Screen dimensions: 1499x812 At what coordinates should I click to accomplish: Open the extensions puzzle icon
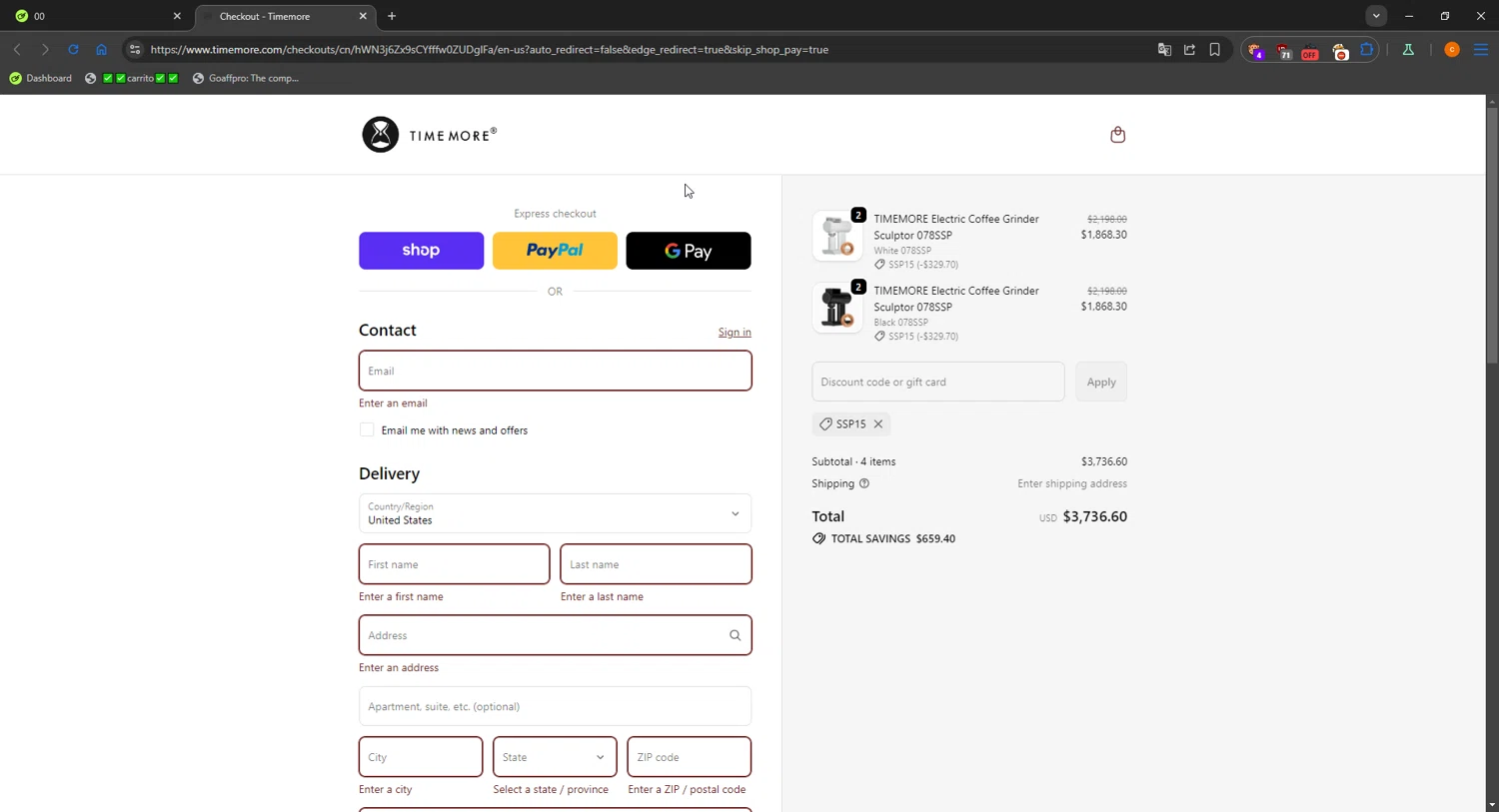pos(1367,49)
